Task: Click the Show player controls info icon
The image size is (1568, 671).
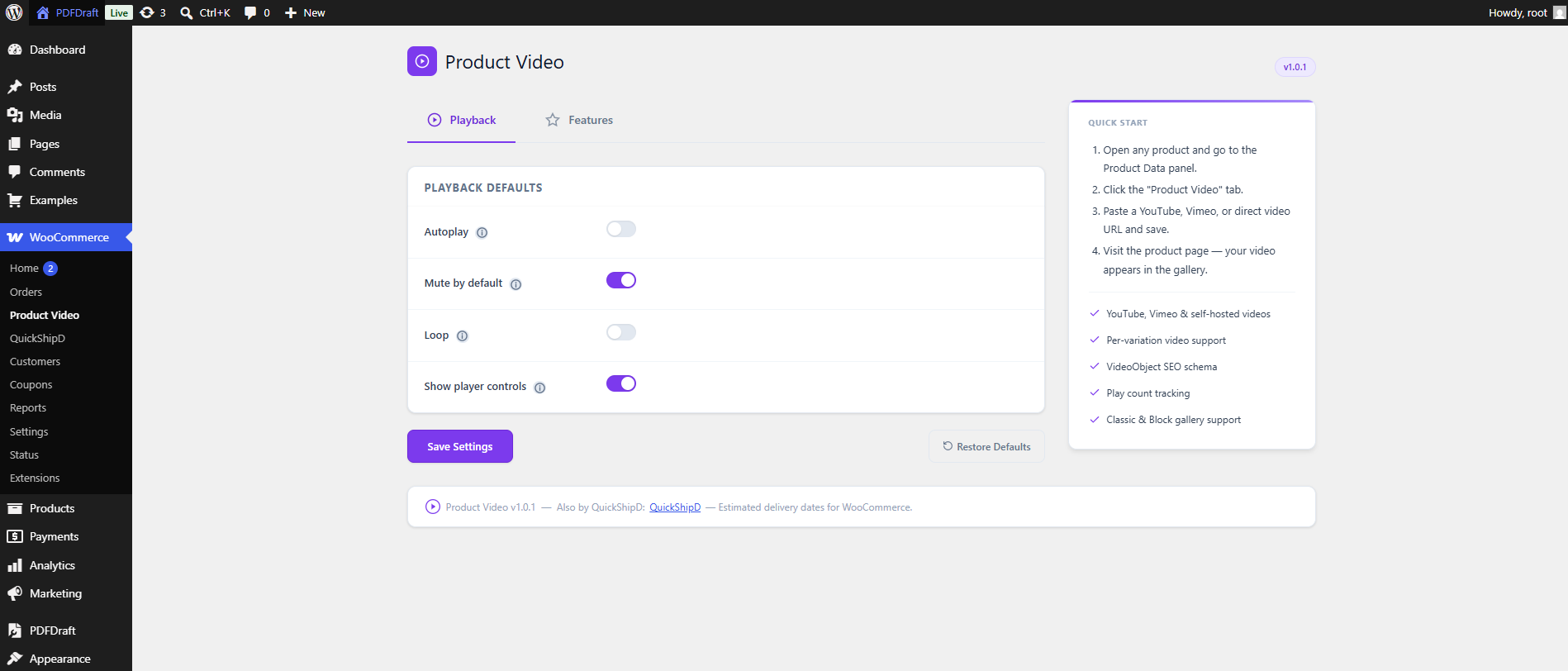Action: click(x=540, y=388)
